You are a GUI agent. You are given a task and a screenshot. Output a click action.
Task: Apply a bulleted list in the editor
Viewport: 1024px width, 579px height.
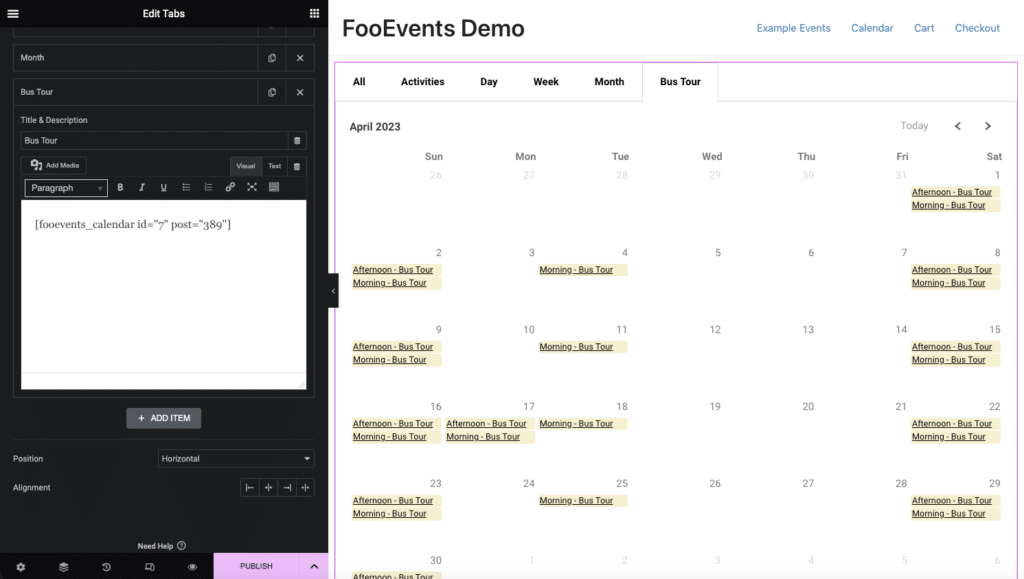point(185,187)
